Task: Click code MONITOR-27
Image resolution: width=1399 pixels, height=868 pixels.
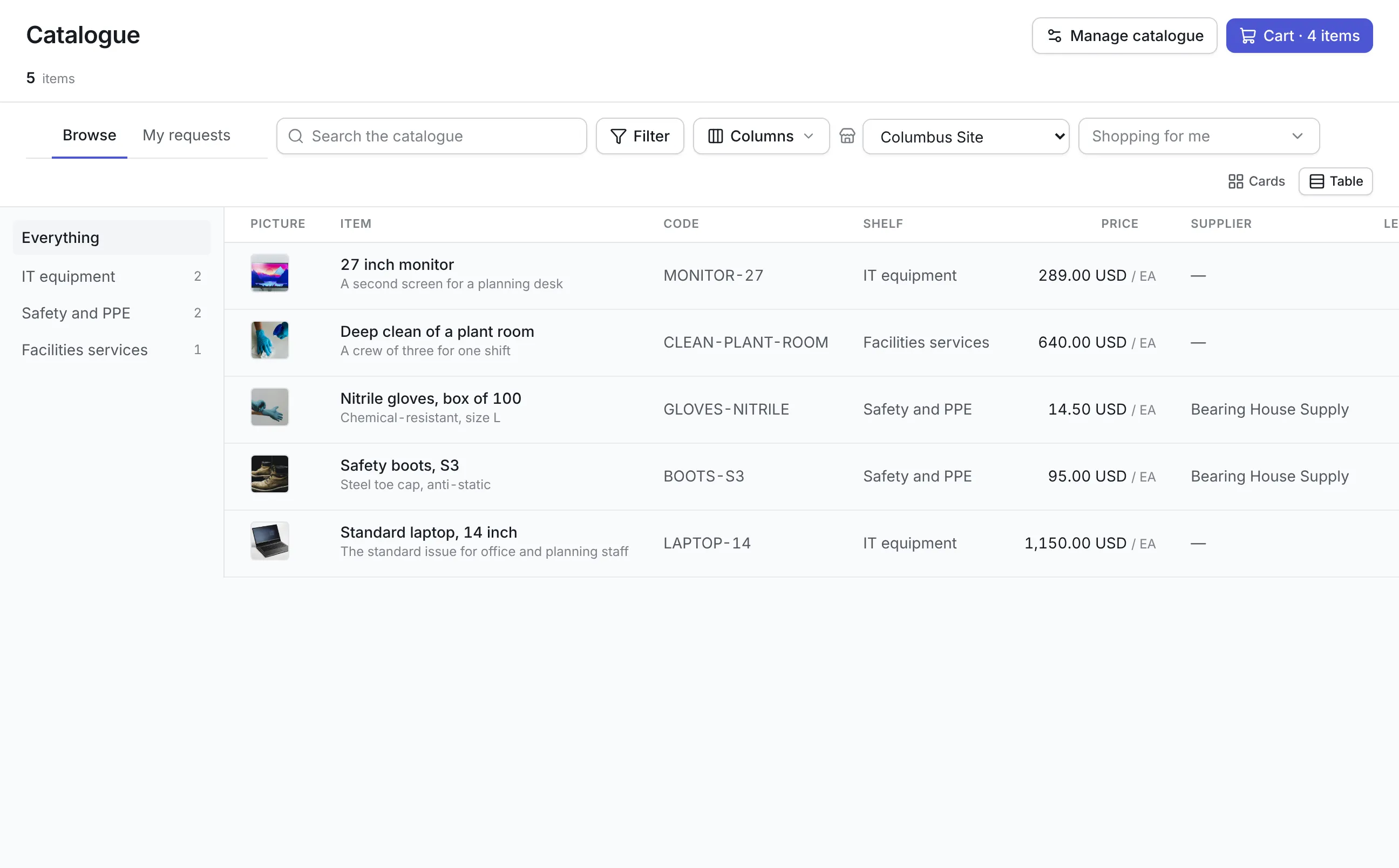Action: tap(714, 275)
